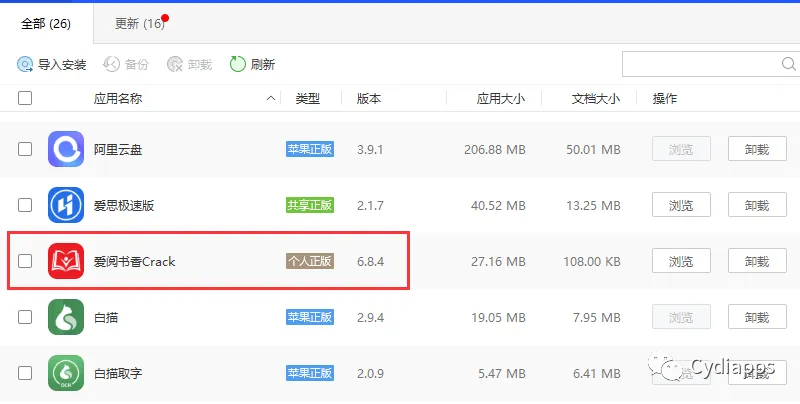Click the 版本 column header

tap(369, 98)
